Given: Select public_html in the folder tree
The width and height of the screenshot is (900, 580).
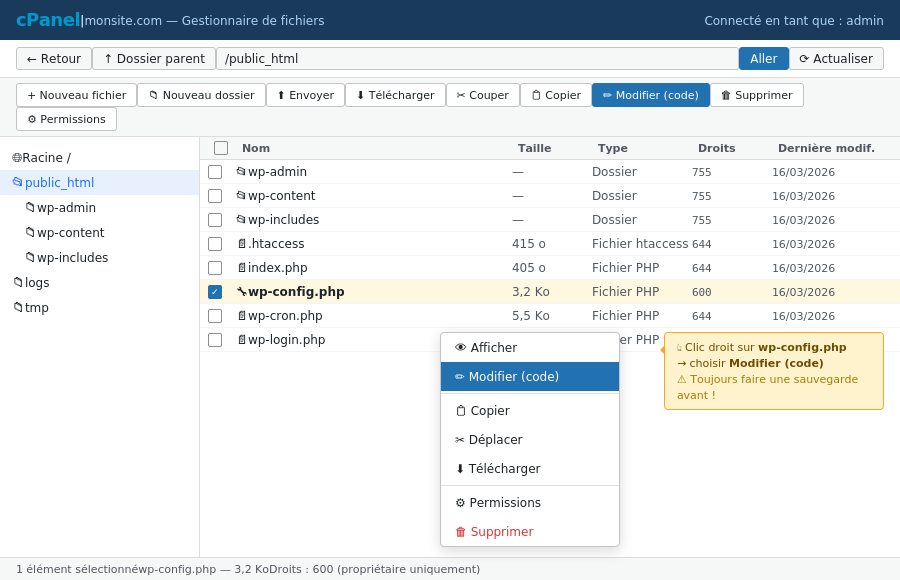Looking at the screenshot, I should (99, 183).
